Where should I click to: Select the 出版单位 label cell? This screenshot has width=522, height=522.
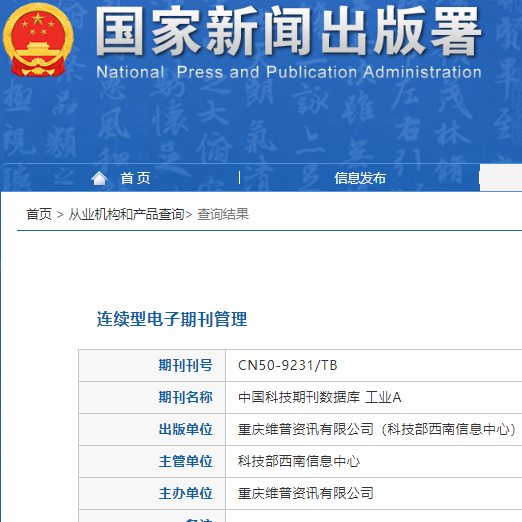(152, 429)
